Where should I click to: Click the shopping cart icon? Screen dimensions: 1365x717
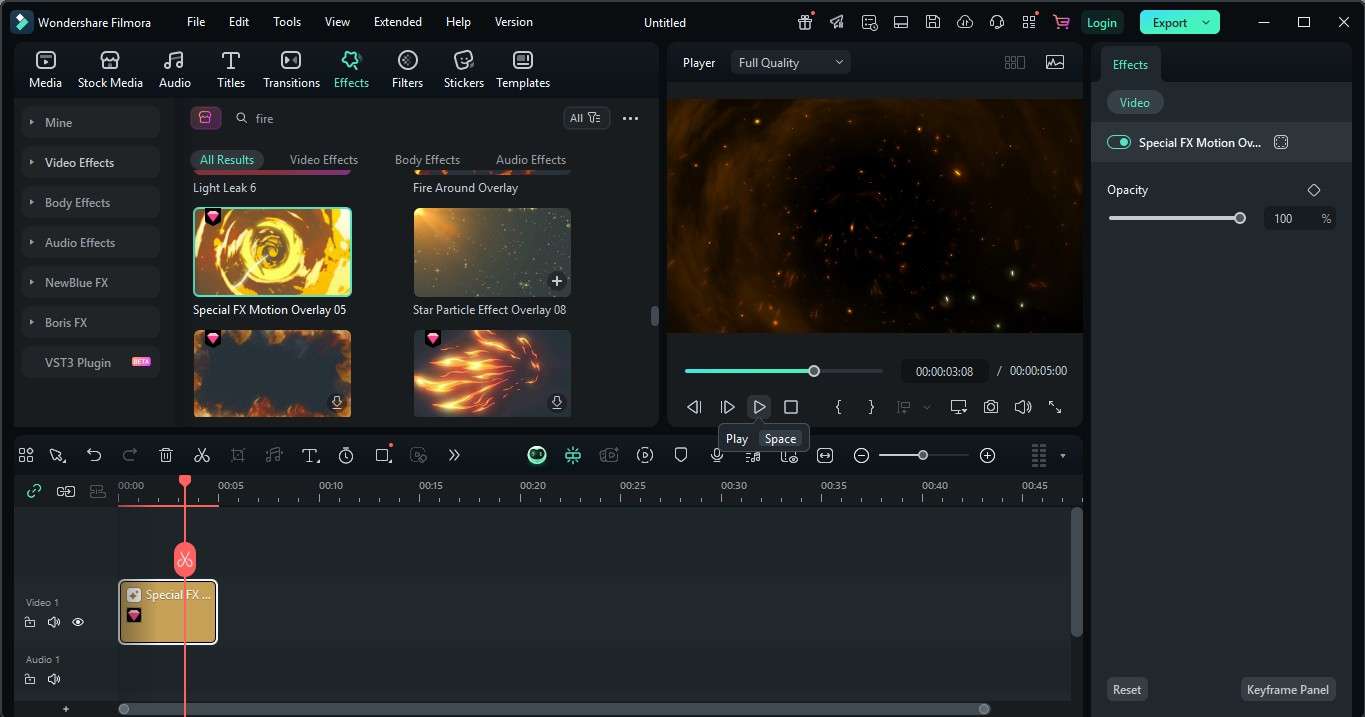1061,22
